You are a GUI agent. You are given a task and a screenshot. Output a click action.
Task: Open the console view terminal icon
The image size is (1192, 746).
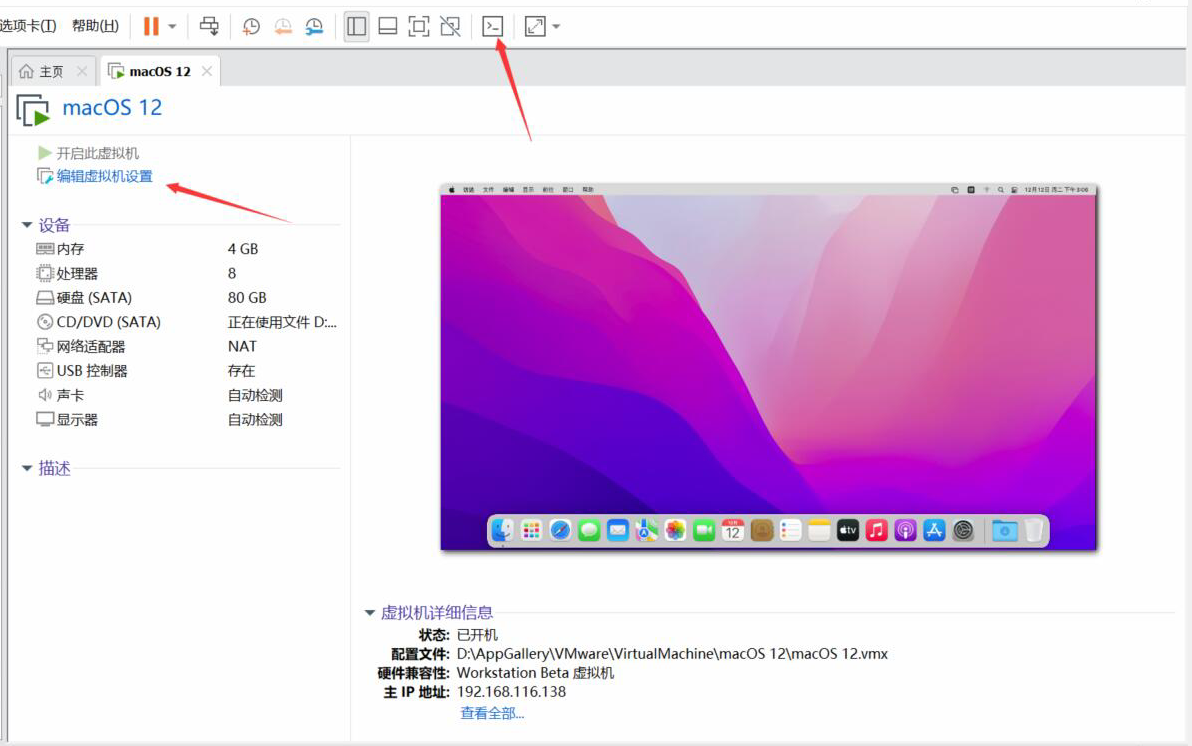(x=493, y=27)
